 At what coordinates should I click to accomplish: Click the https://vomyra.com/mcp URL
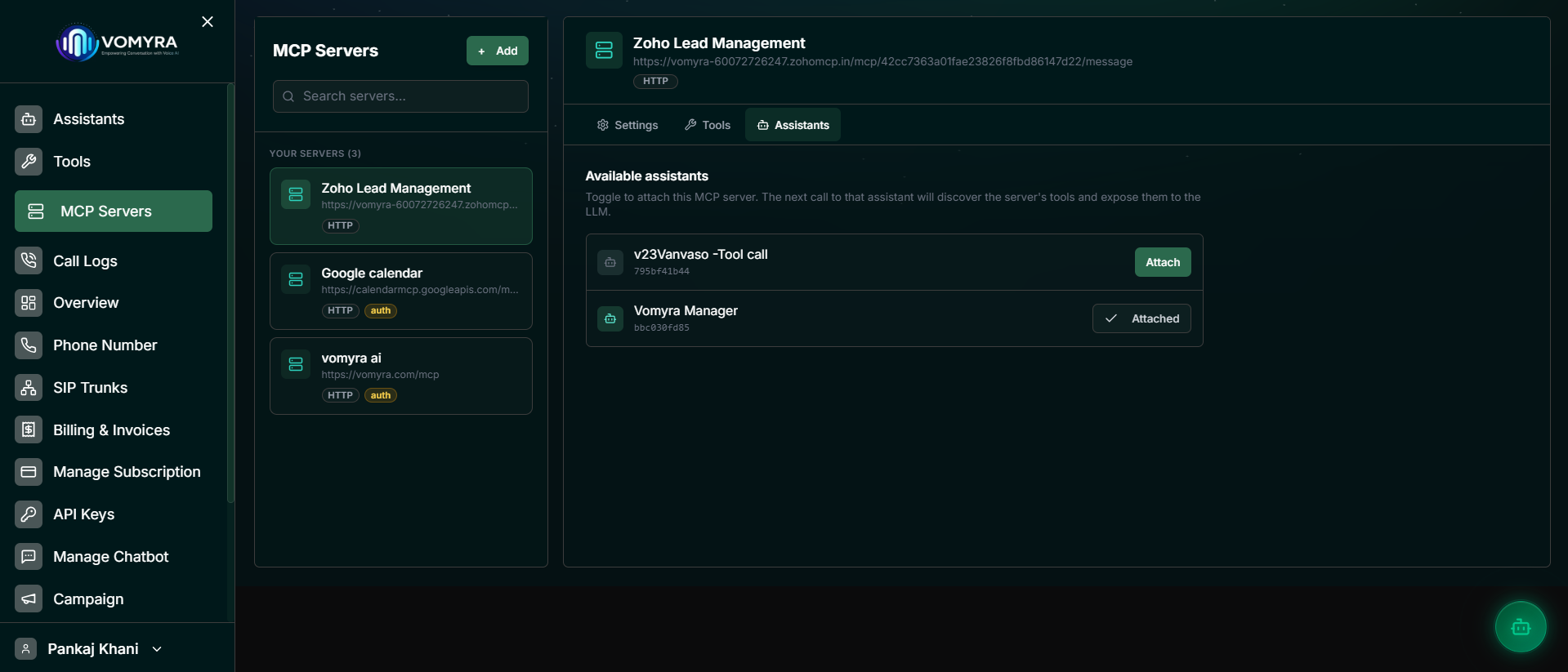click(380, 375)
